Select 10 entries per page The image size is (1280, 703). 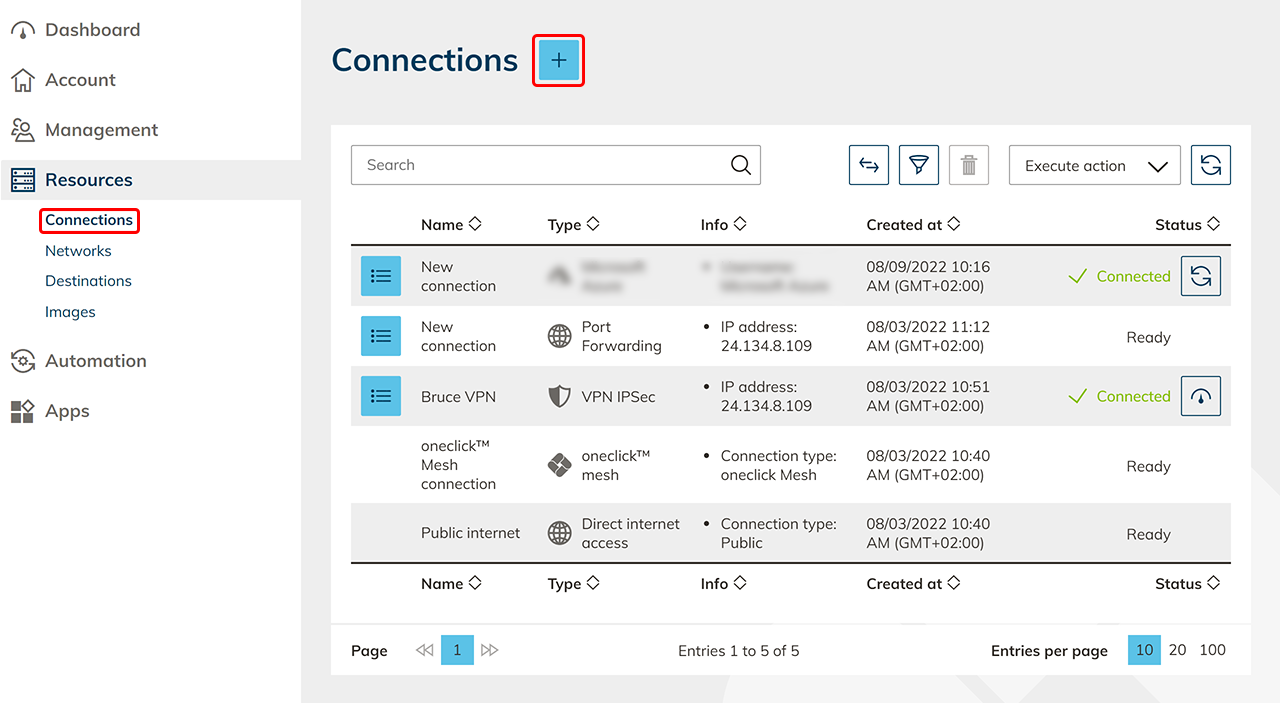[x=1144, y=650]
